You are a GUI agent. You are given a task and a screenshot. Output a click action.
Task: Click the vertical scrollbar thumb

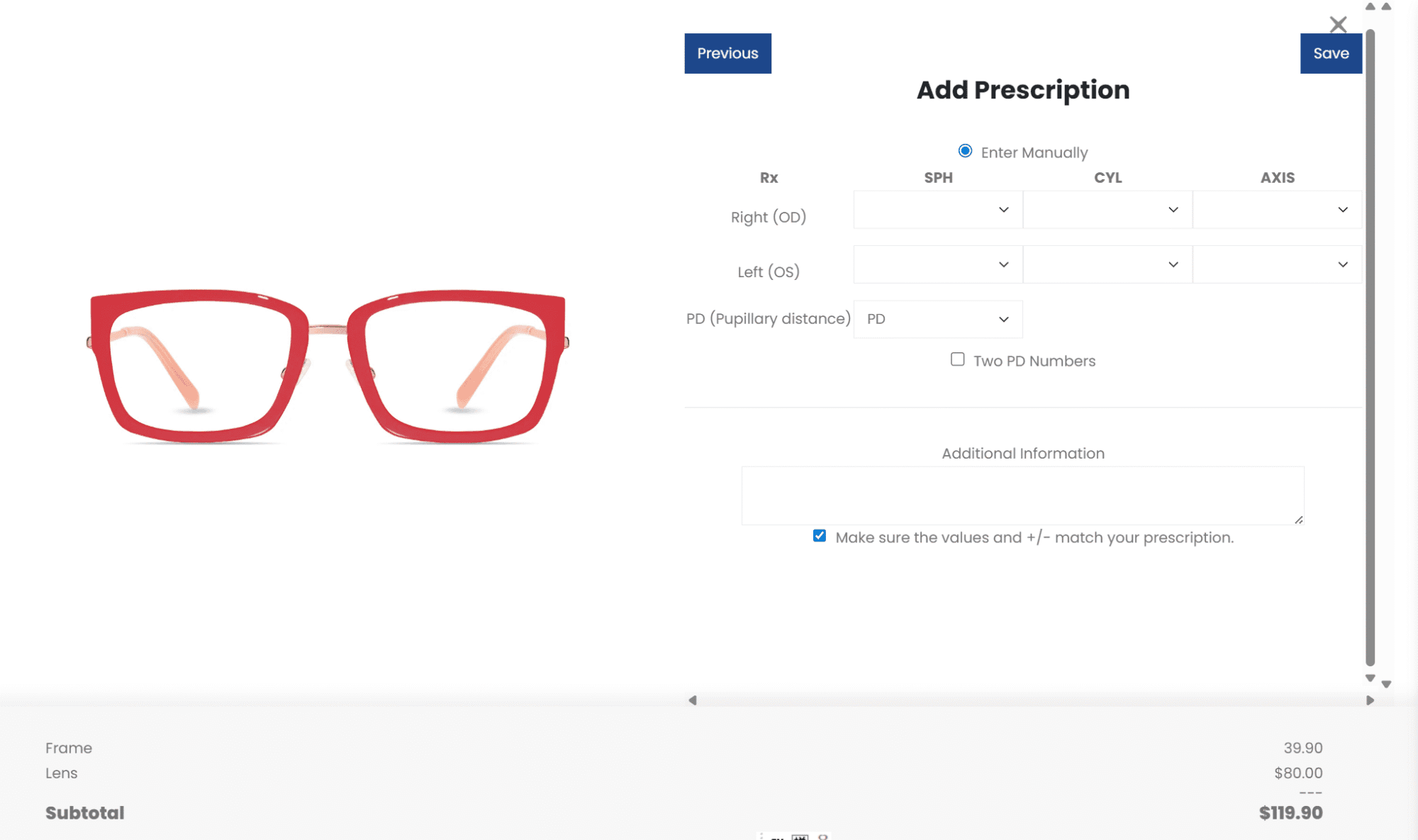tap(1370, 347)
